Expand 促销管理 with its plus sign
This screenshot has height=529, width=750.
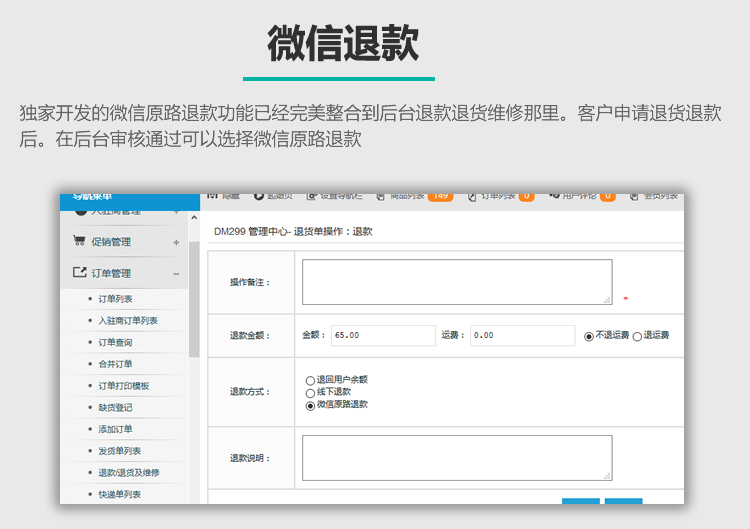(176, 242)
